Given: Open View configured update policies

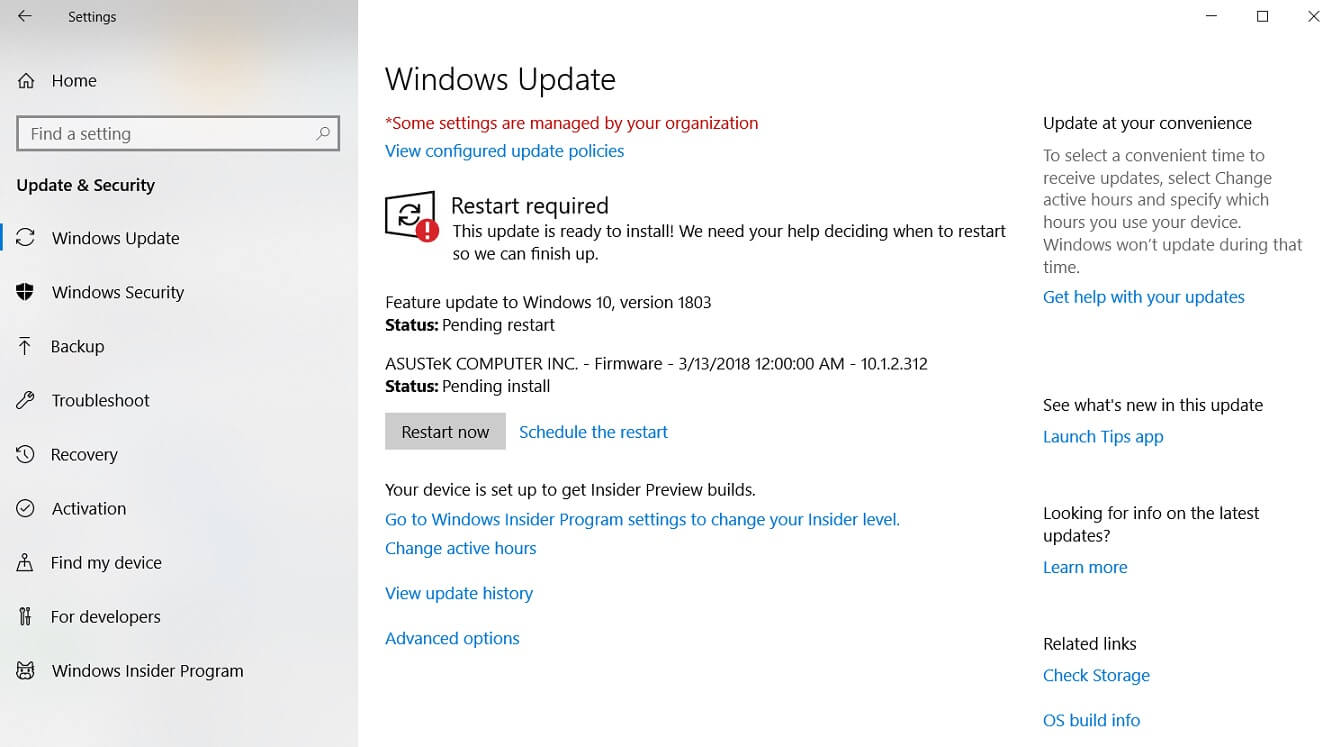Looking at the screenshot, I should coord(504,151).
